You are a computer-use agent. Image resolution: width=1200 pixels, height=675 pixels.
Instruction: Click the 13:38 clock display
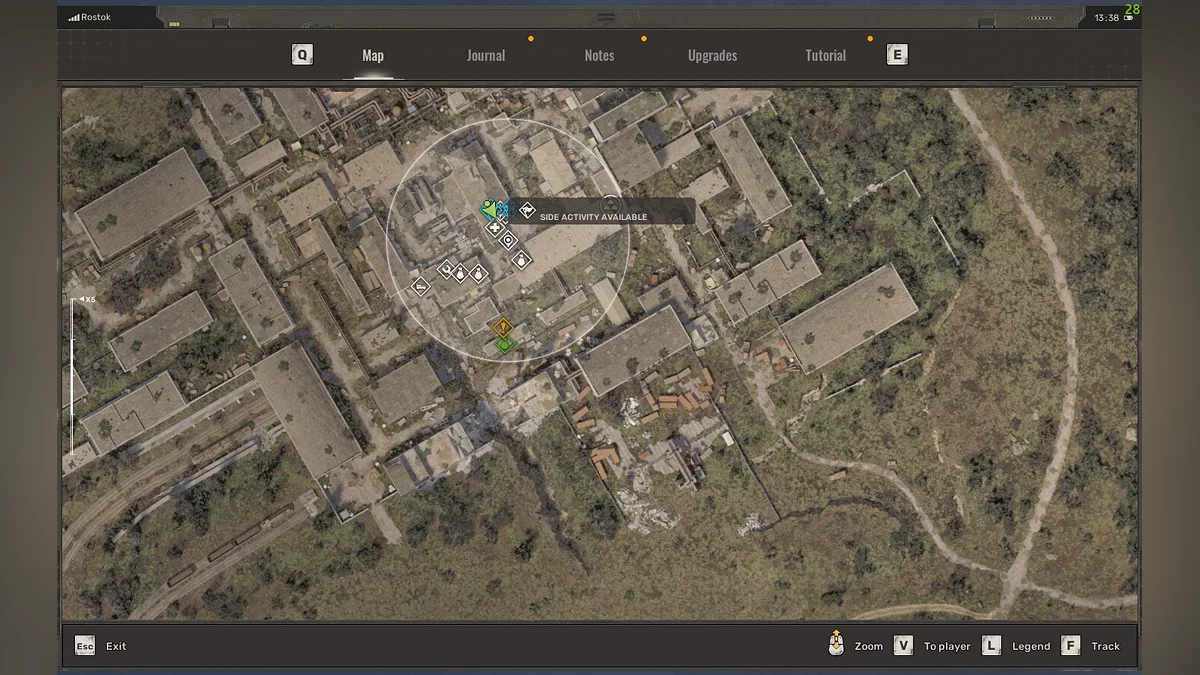pos(1107,17)
